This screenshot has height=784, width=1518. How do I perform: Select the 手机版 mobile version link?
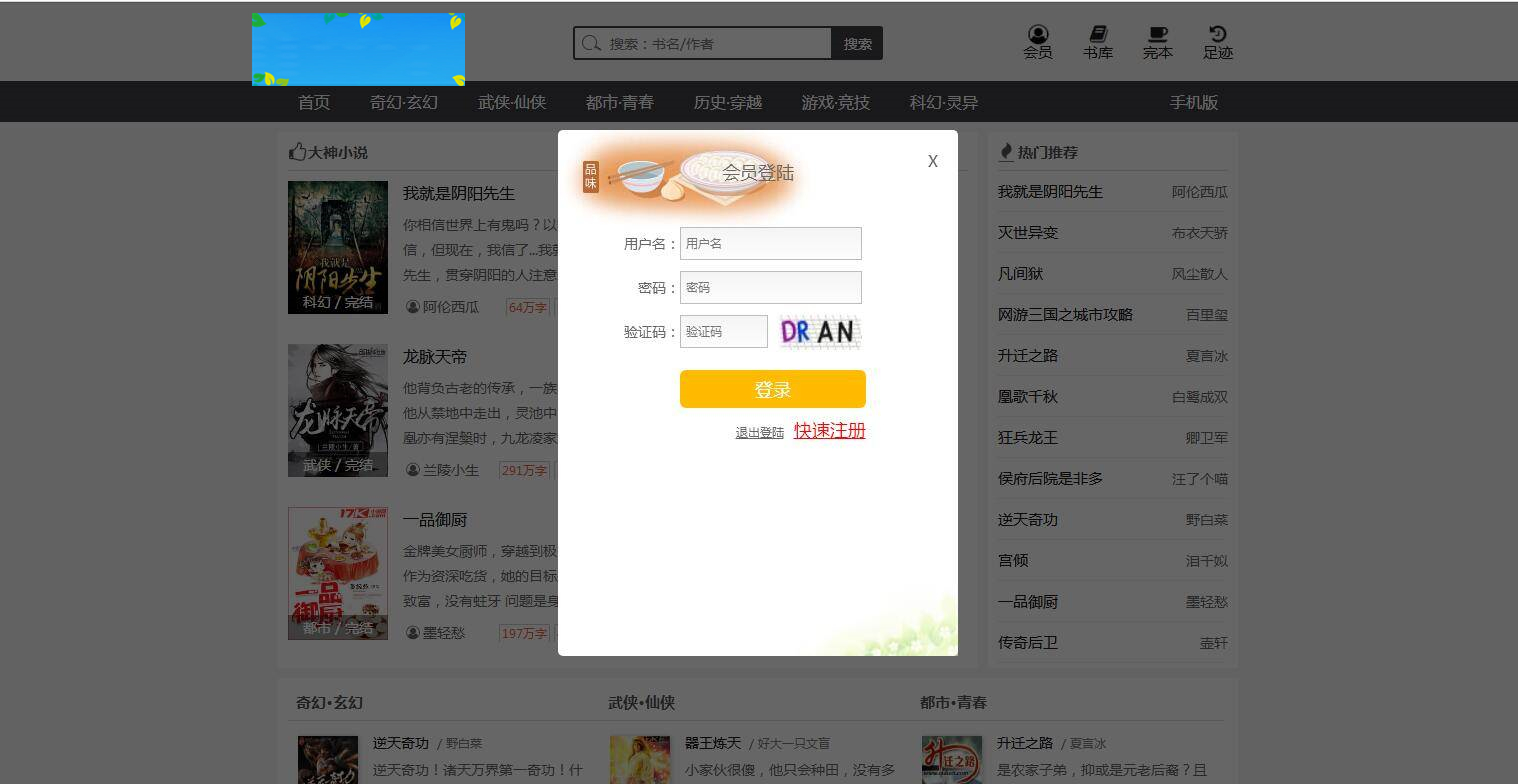click(1194, 101)
